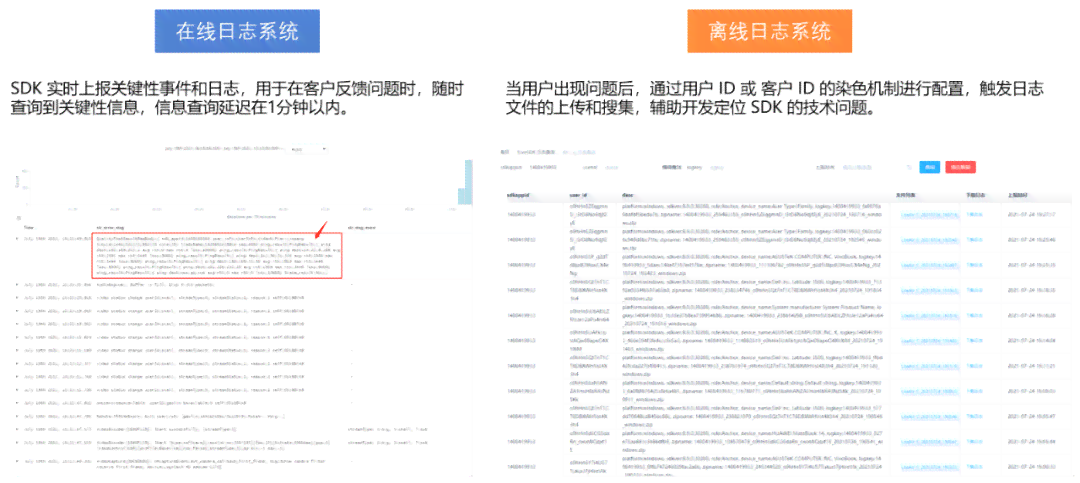Click the red reset button

[960, 167]
